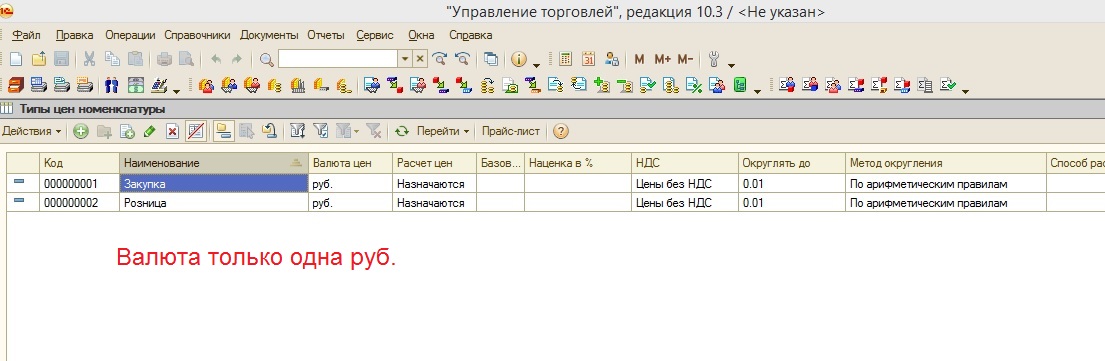This screenshot has height=361, width=1105.
Task: Click the pencil edit item icon
Action: 149,131
